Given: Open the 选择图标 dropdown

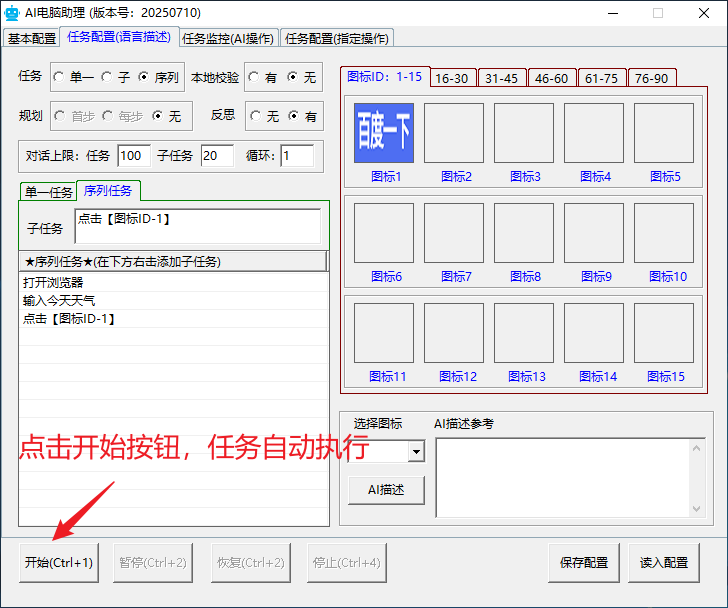Looking at the screenshot, I should [x=416, y=452].
